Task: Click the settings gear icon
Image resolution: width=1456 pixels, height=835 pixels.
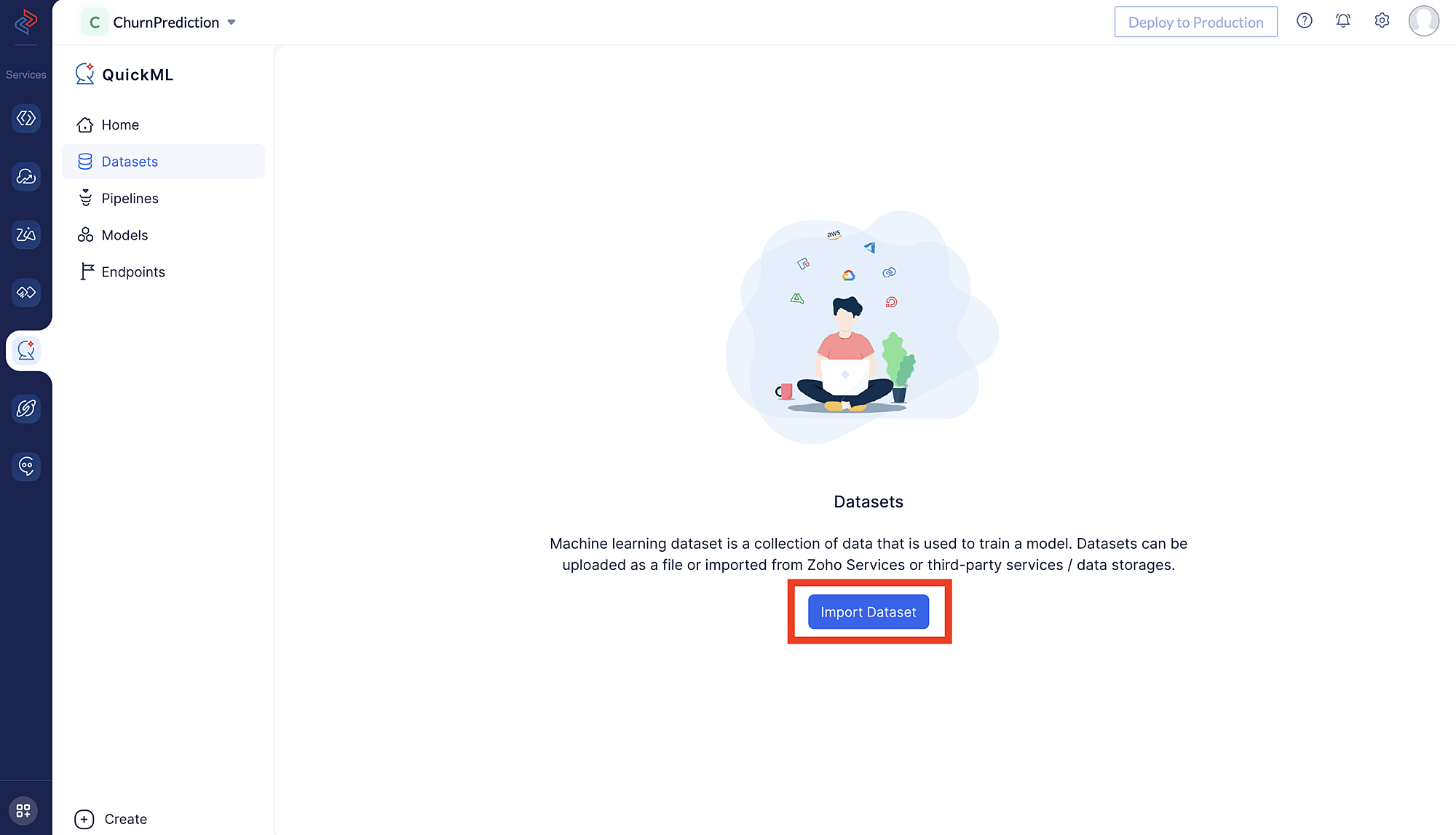Action: tap(1382, 21)
